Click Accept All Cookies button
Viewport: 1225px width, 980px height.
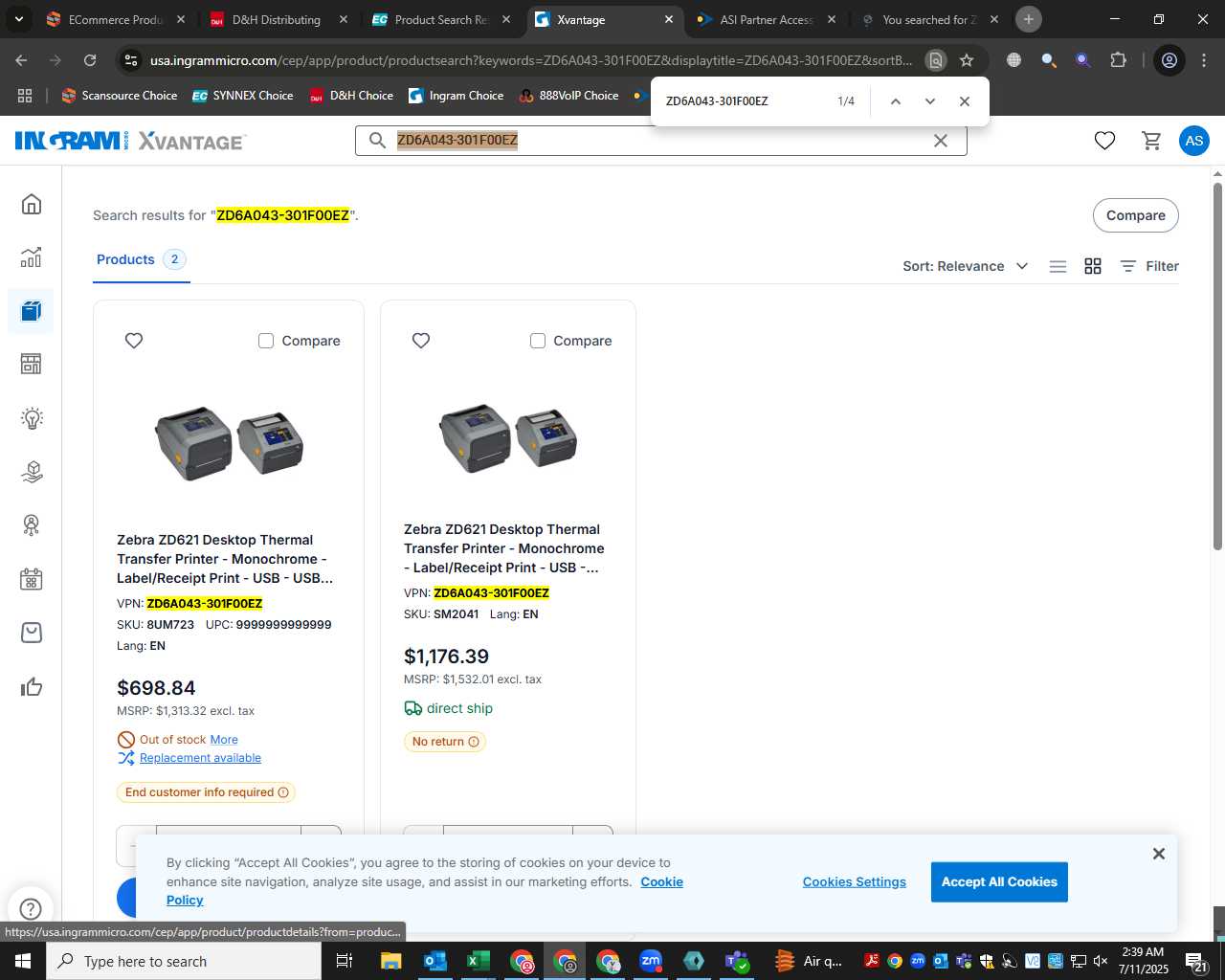click(x=999, y=882)
